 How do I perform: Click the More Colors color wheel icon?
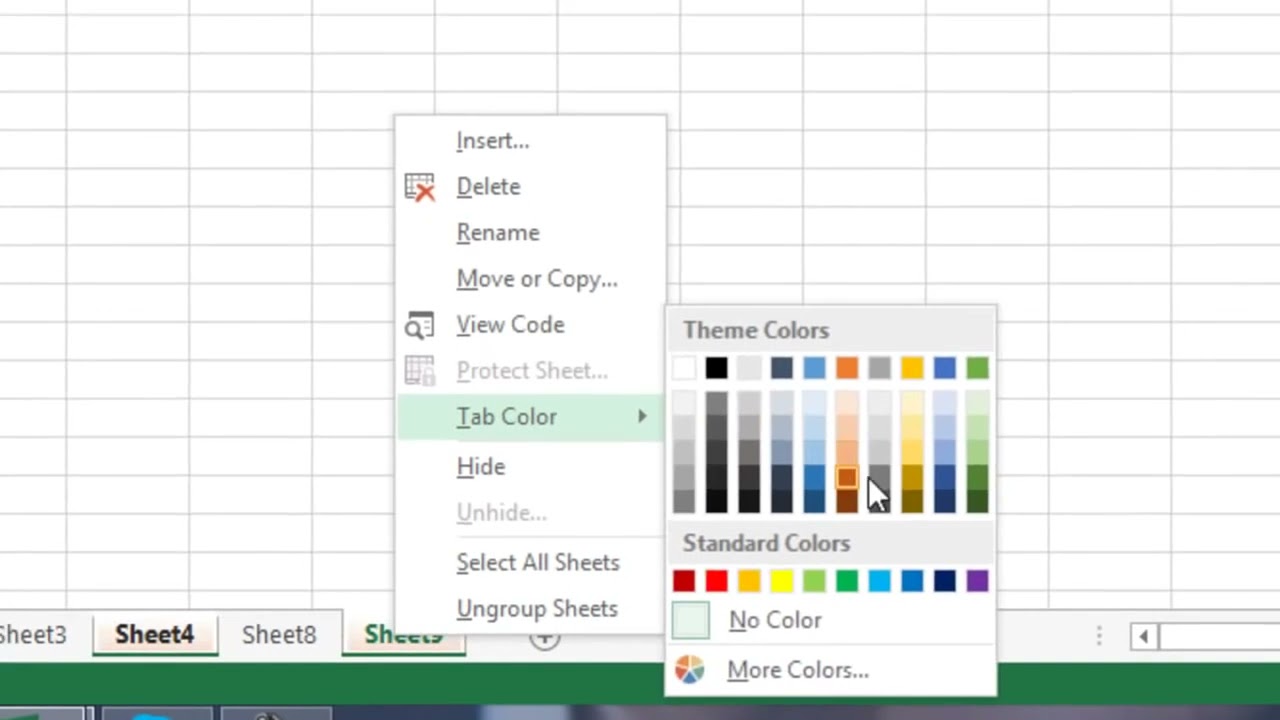[689, 670]
